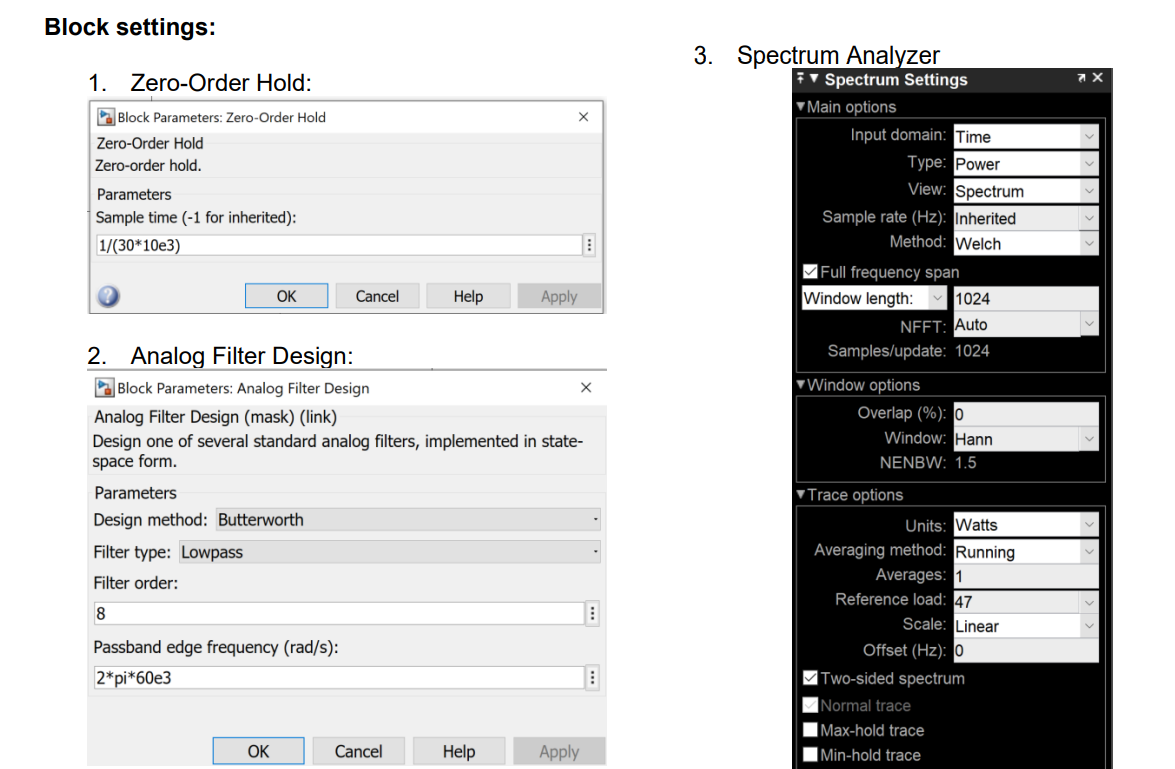
Task: Click the Help question mark in Zero-Order Hold dialog
Action: click(x=108, y=295)
